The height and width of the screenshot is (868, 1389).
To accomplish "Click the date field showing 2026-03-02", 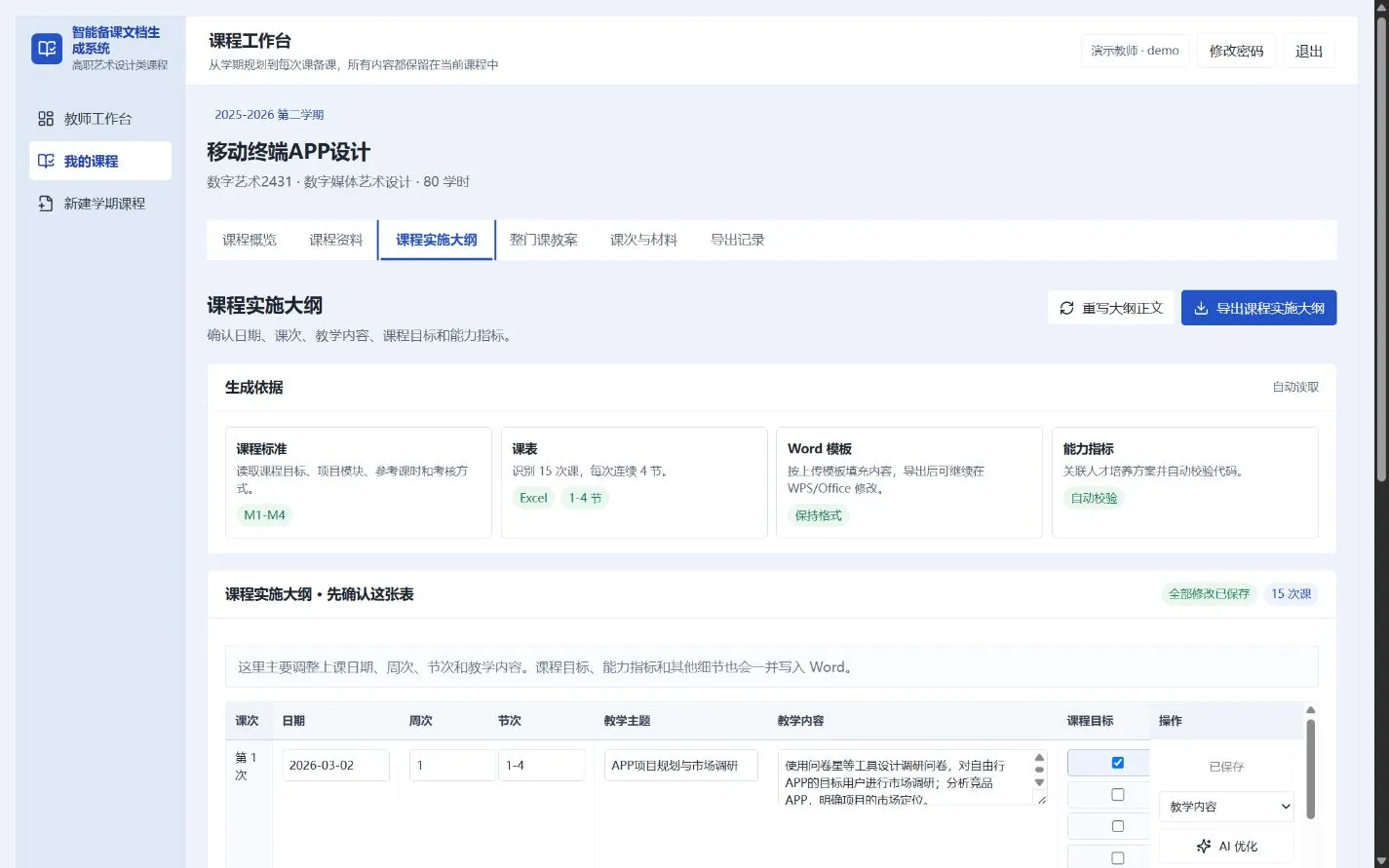I will (335, 765).
